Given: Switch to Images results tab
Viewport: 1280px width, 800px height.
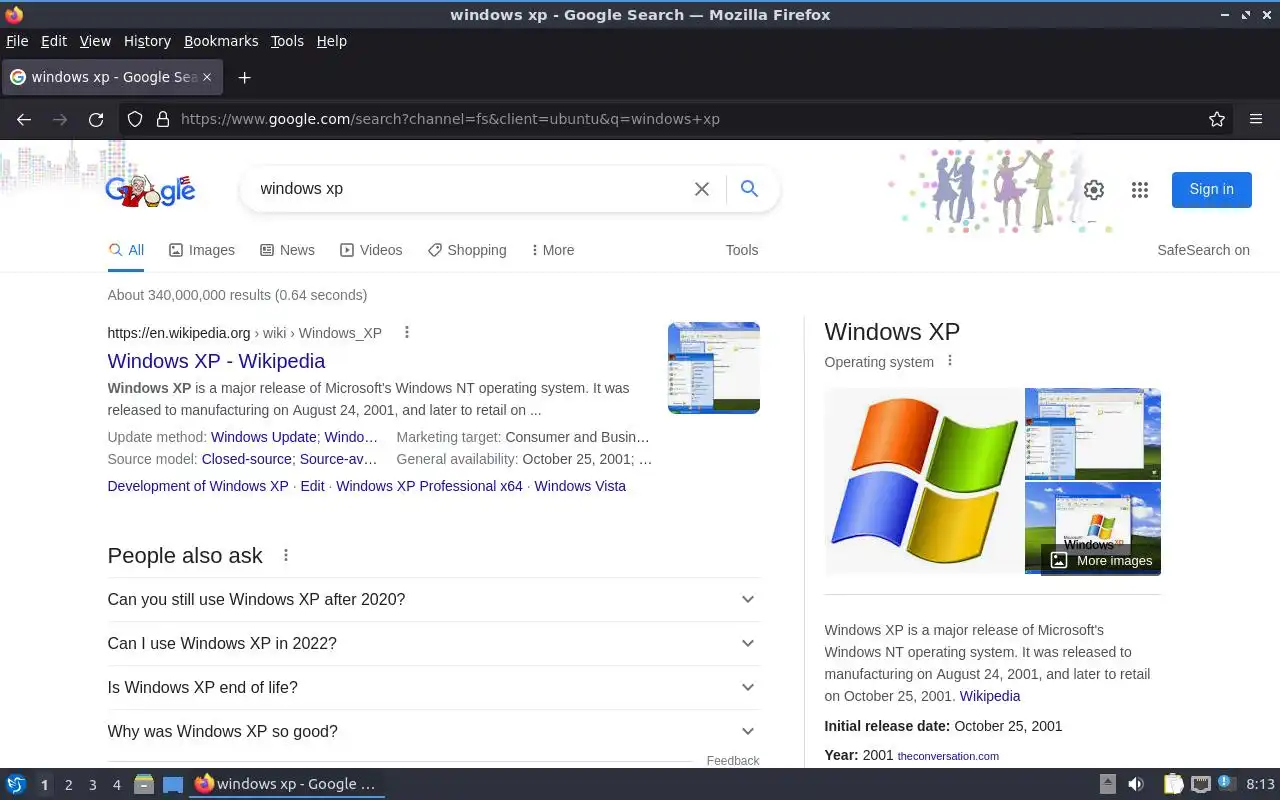Looking at the screenshot, I should [202, 250].
